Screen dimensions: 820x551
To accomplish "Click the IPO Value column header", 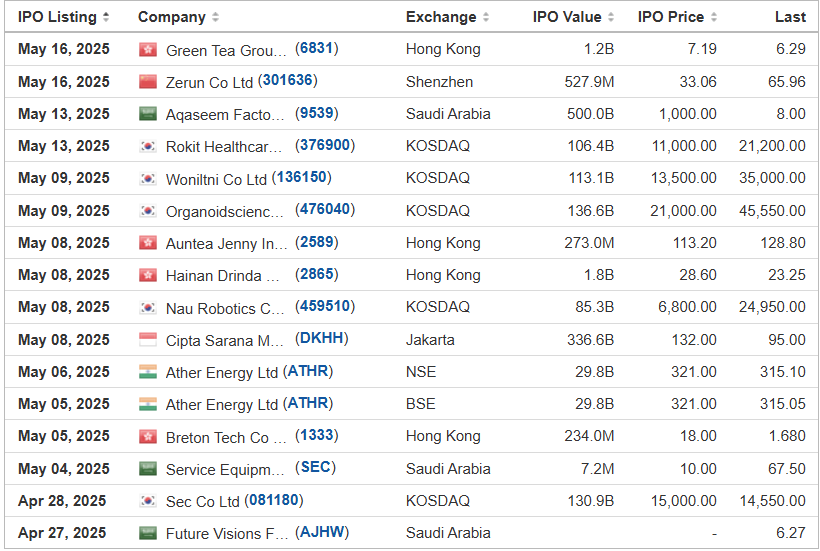I will coord(567,17).
